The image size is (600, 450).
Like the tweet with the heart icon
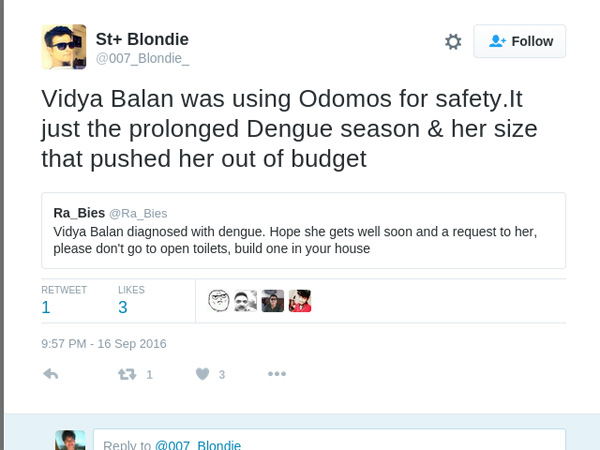(x=202, y=374)
